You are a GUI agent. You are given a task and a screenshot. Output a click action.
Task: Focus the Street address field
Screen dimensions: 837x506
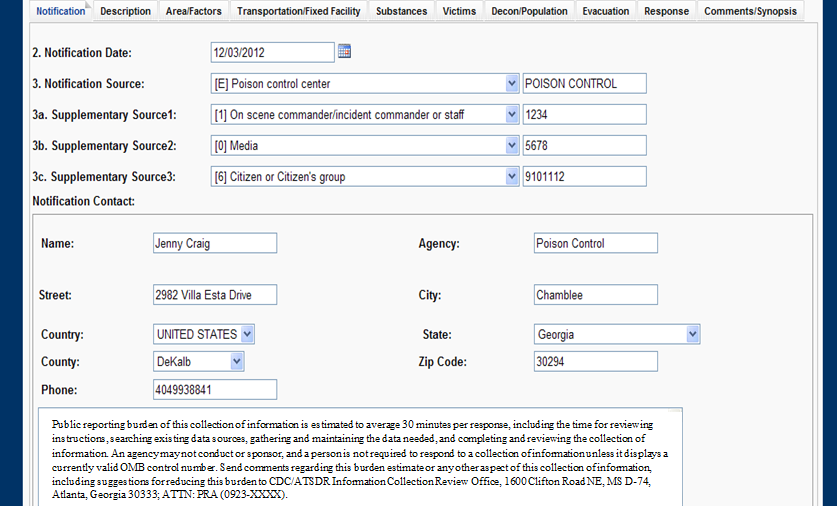213,295
